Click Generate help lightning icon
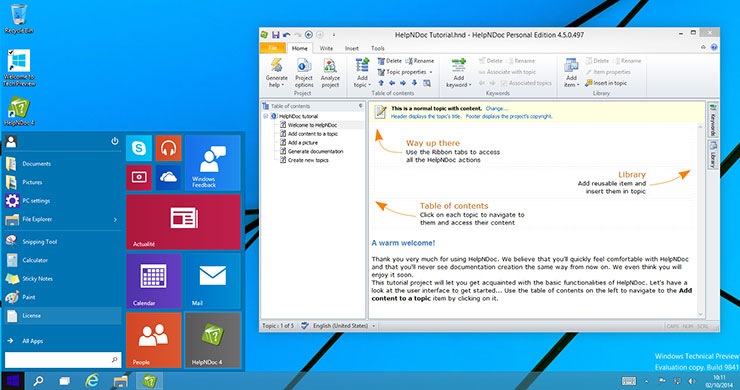 coord(276,65)
